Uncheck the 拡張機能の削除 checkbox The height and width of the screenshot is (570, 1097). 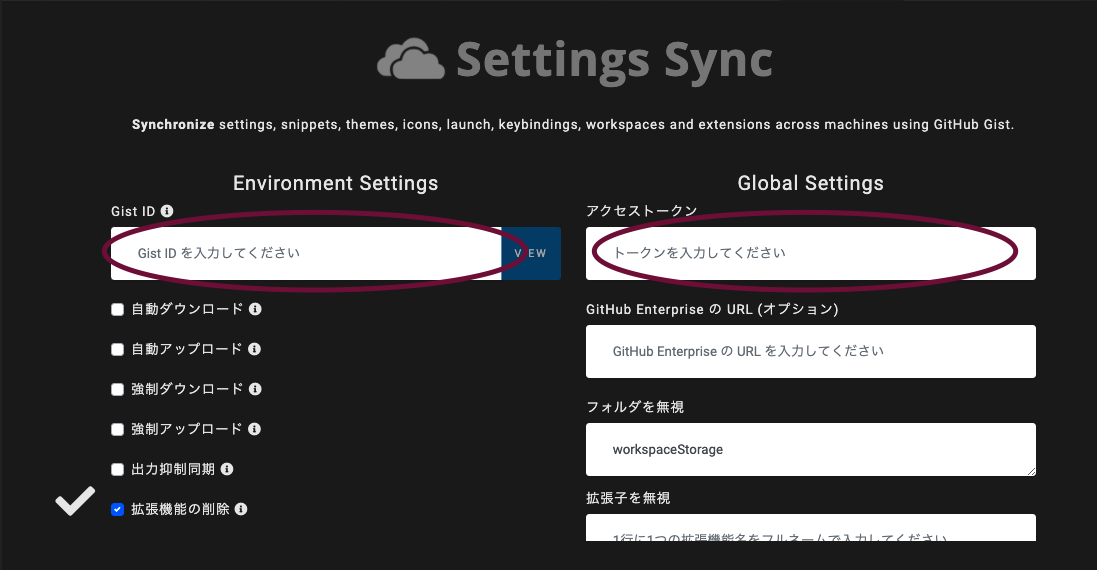point(118,509)
